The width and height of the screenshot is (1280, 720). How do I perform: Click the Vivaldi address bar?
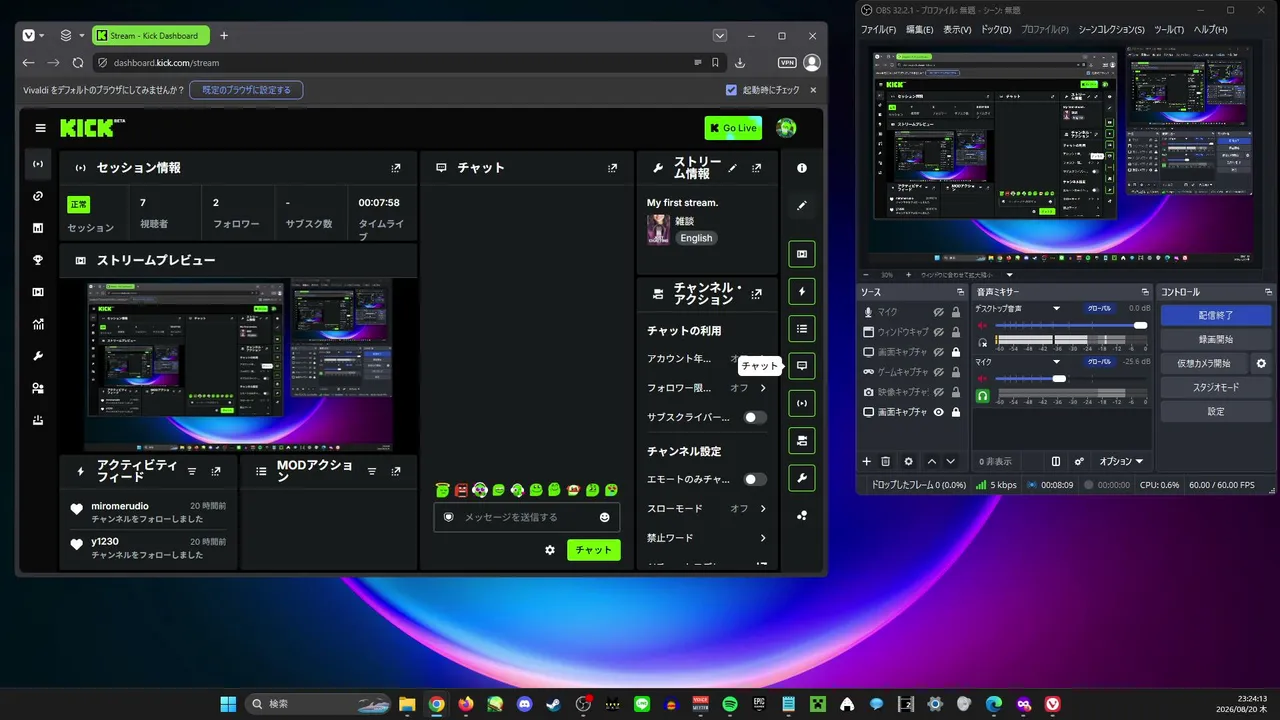click(408, 62)
